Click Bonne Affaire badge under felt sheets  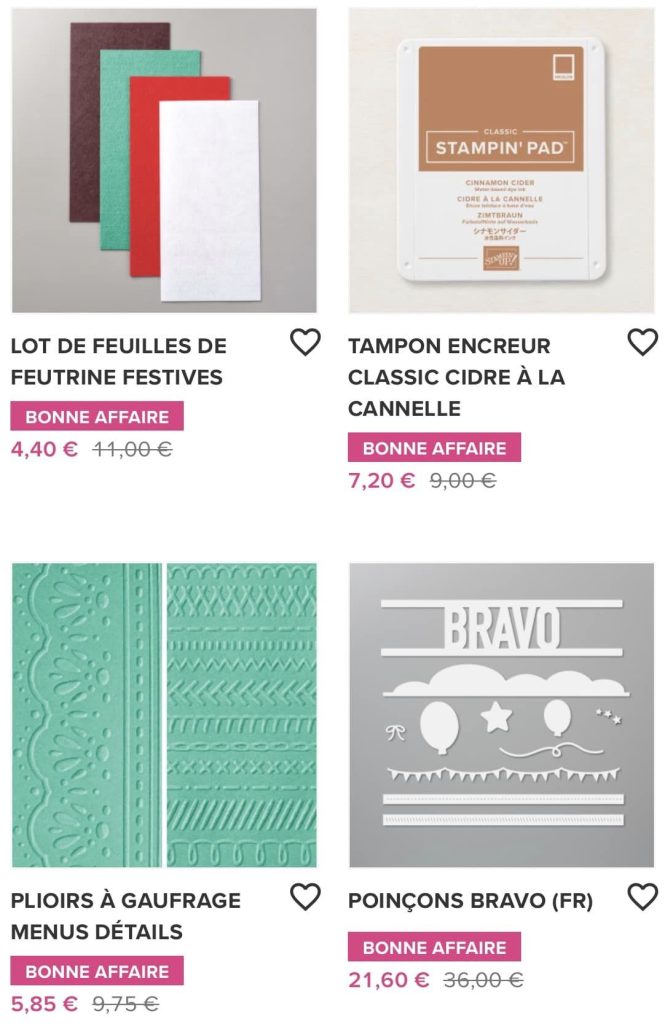(97, 417)
